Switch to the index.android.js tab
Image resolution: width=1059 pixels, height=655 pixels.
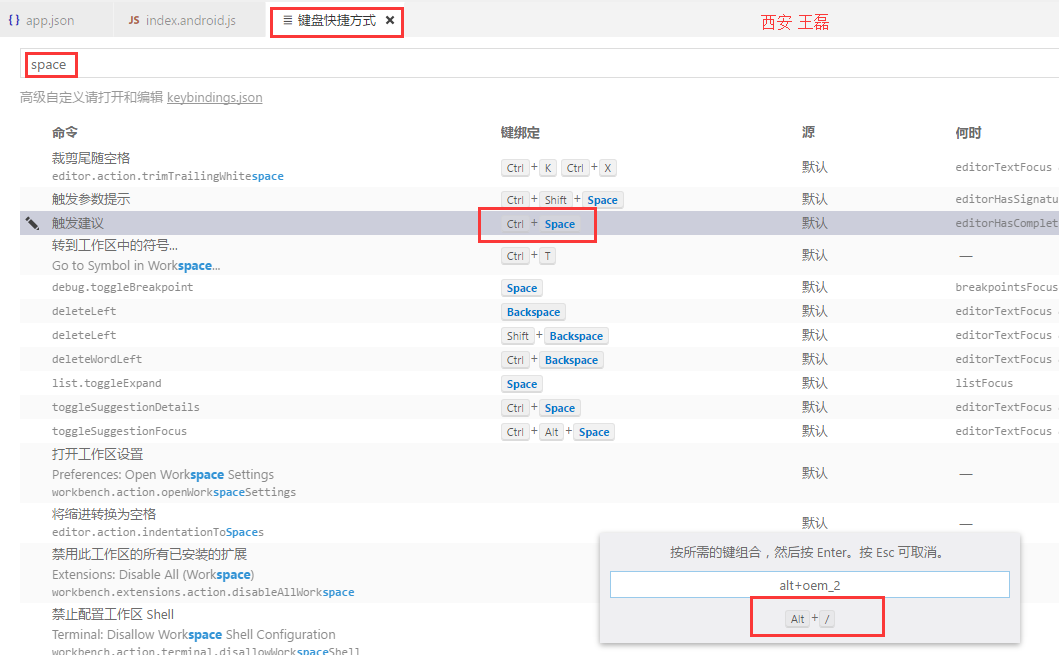[190, 20]
